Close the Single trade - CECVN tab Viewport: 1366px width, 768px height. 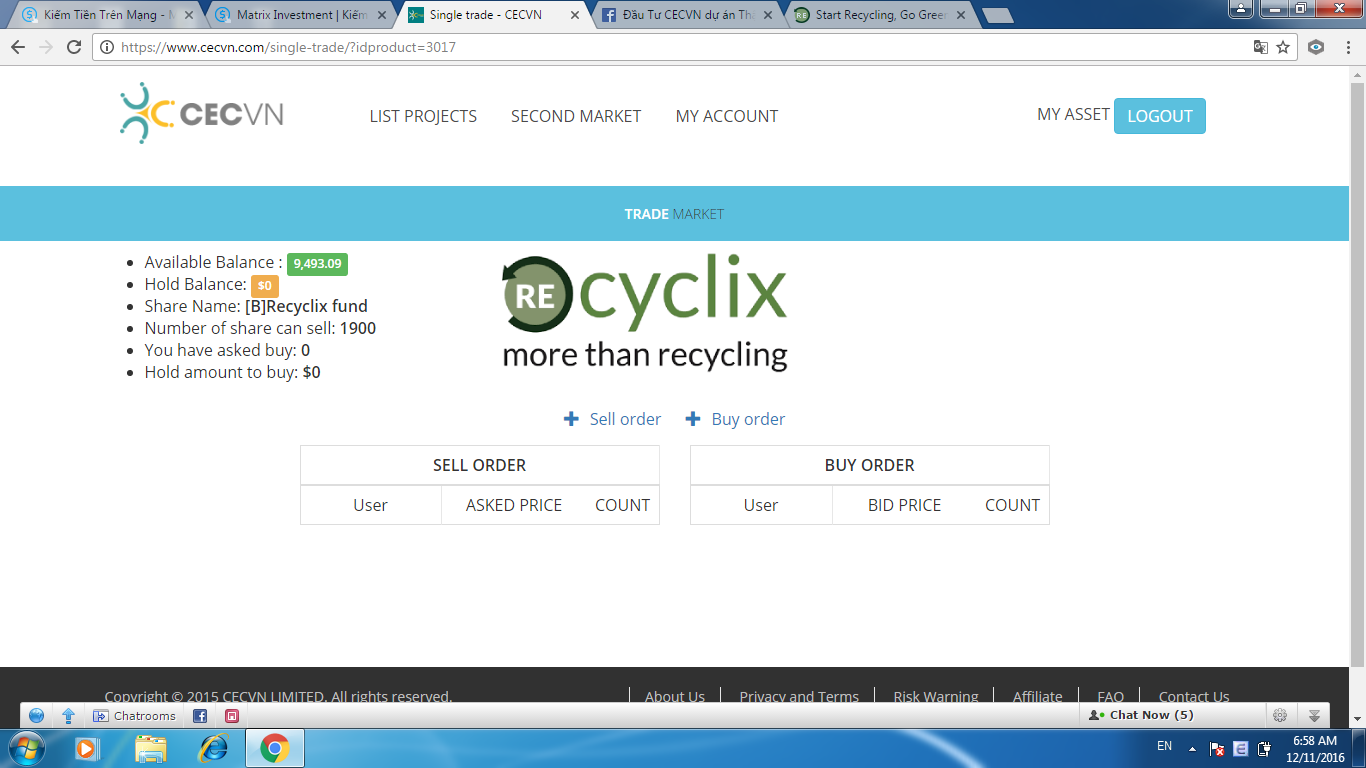point(573,15)
